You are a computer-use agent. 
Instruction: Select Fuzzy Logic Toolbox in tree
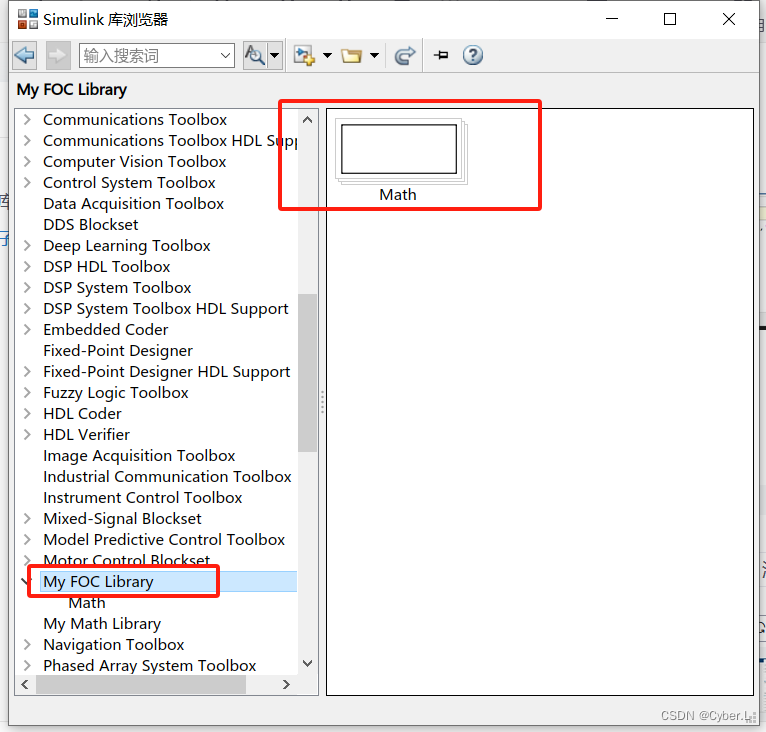pyautogui.click(x=116, y=392)
